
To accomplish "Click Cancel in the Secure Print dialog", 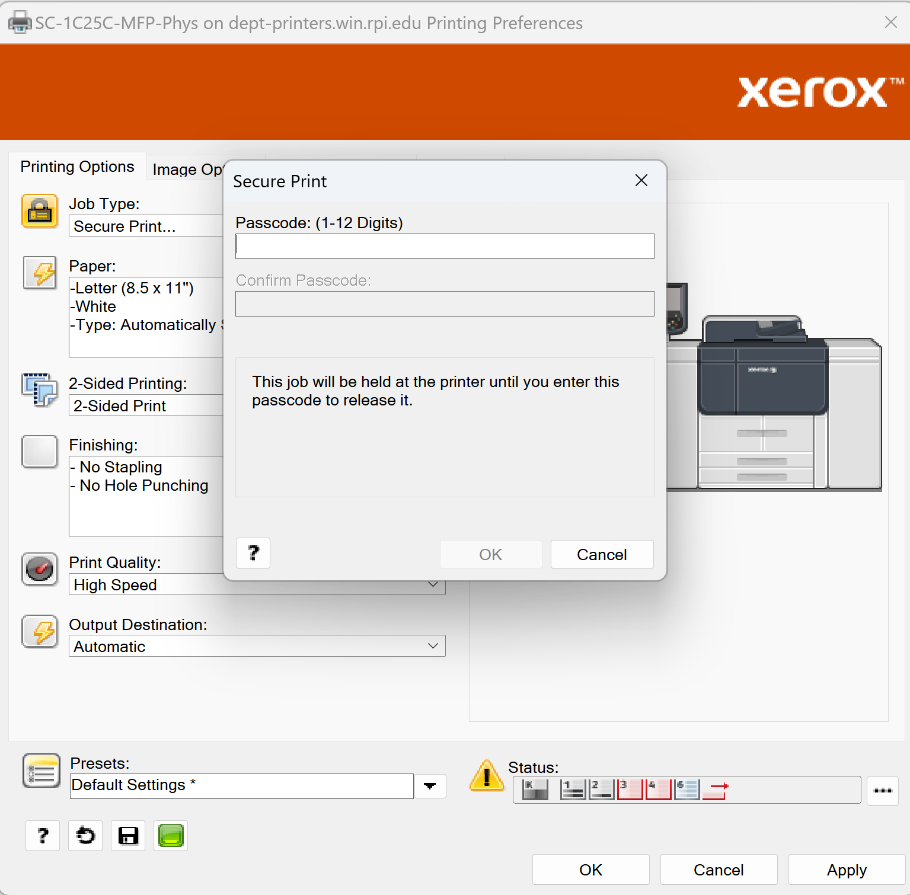I will click(x=602, y=555).
